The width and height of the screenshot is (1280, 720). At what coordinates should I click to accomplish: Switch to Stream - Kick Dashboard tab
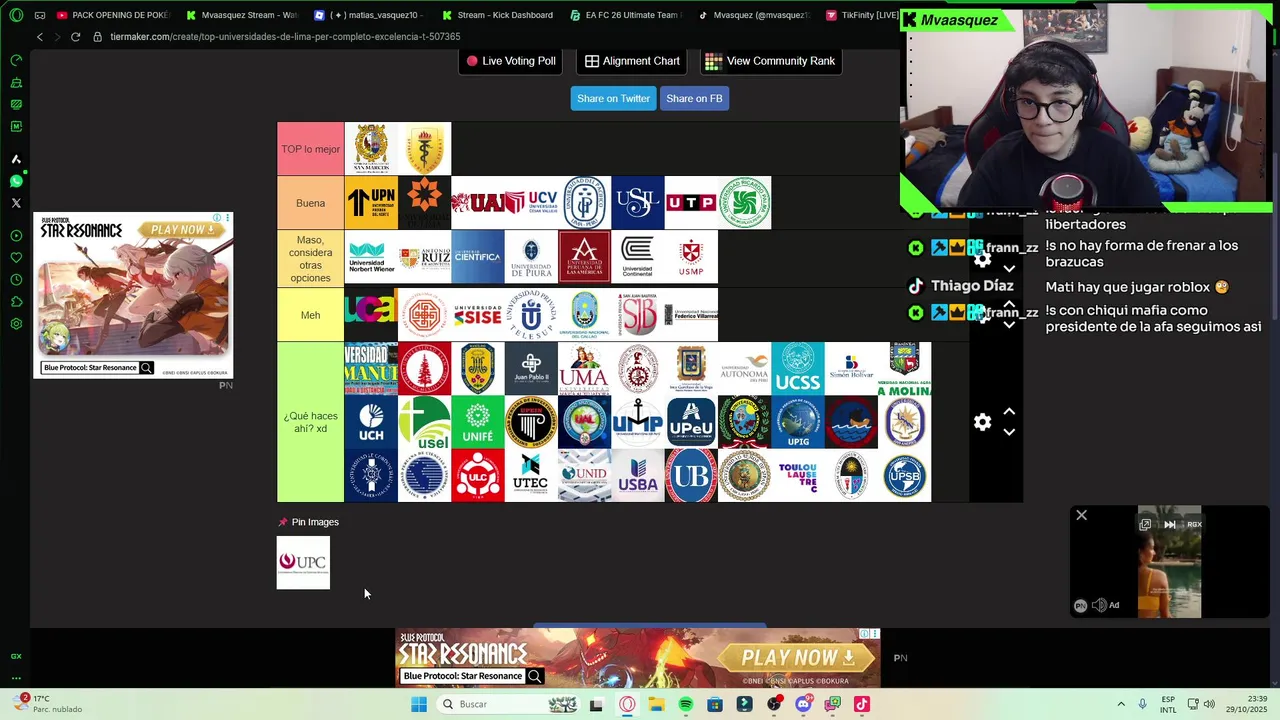point(498,15)
